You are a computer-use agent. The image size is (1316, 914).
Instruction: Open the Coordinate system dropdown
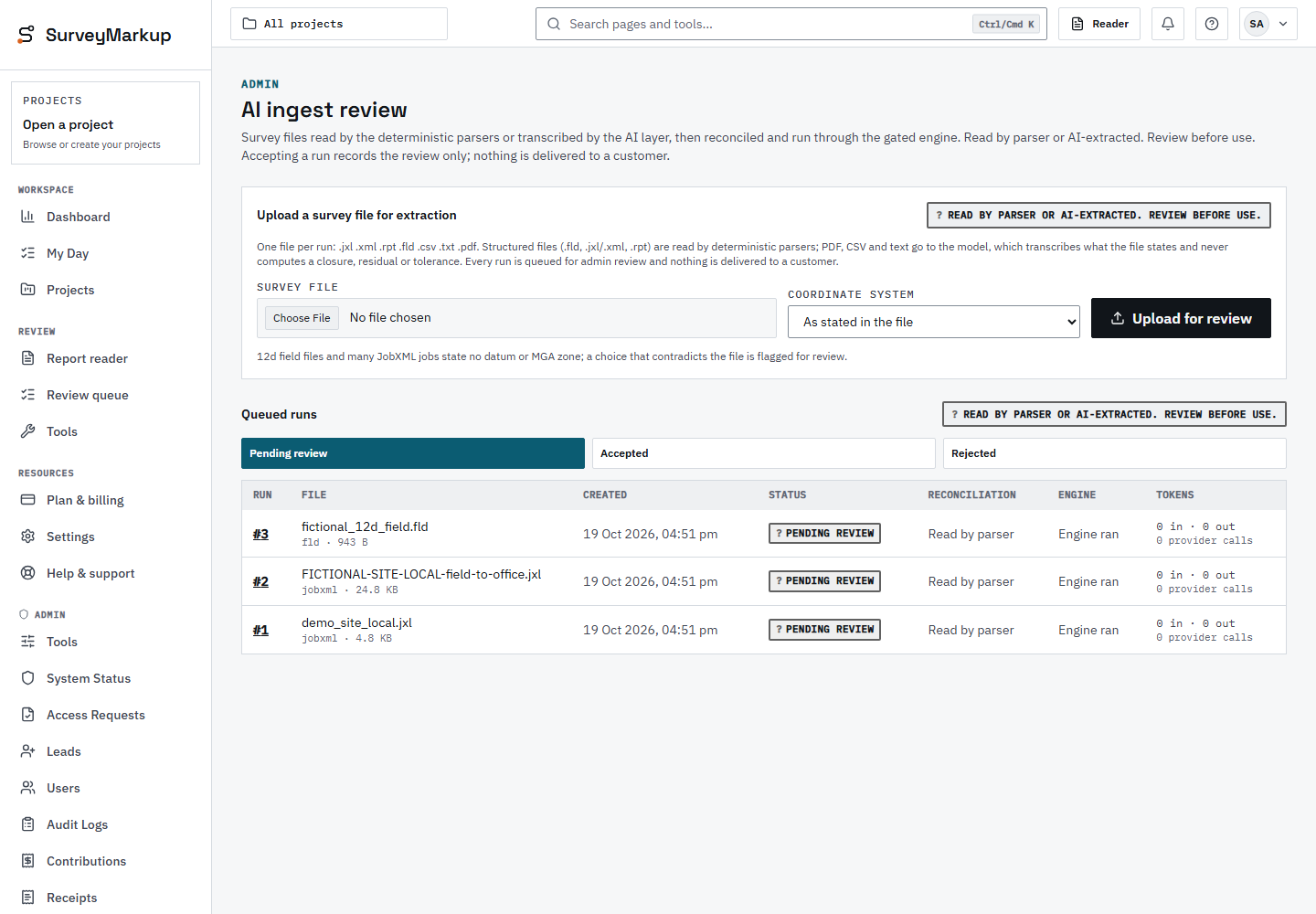pos(934,322)
